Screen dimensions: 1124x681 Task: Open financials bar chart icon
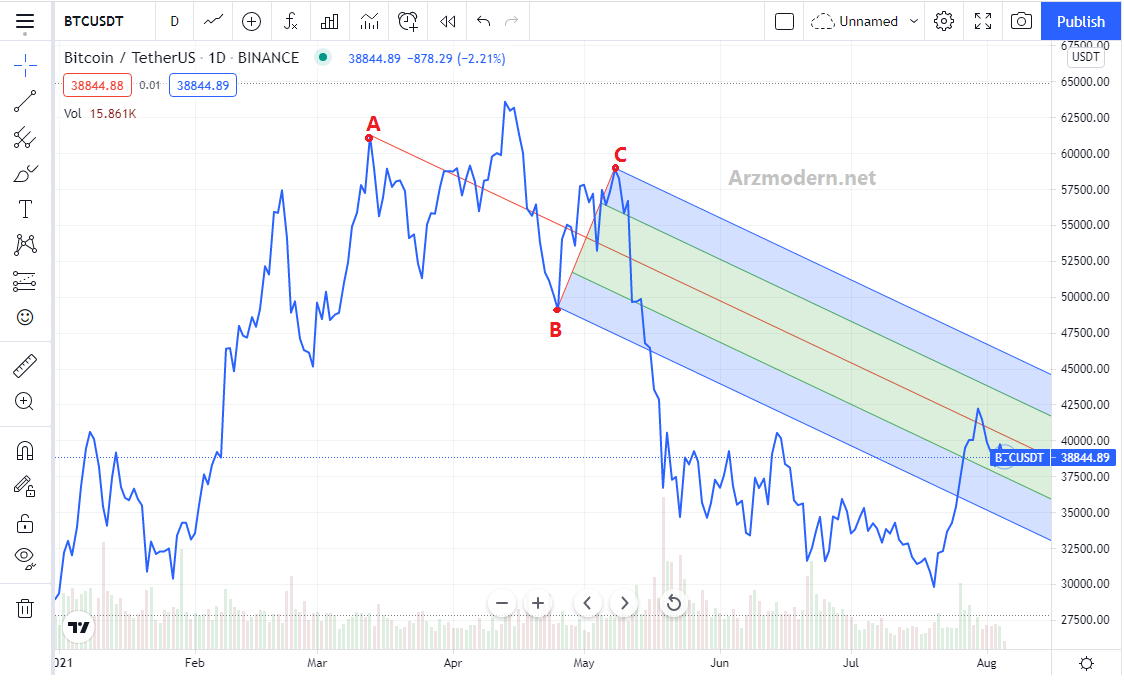(x=330, y=22)
